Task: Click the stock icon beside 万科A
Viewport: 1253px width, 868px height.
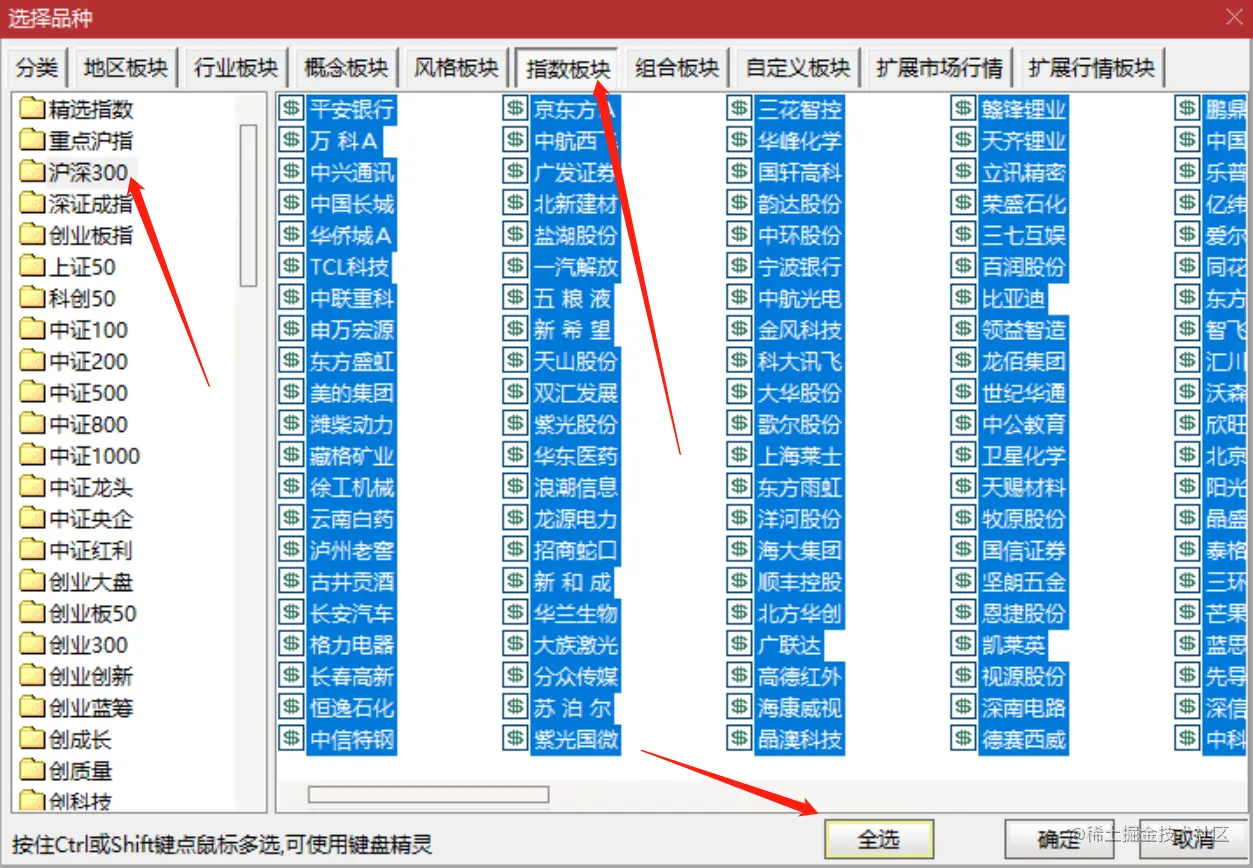Action: coord(291,140)
